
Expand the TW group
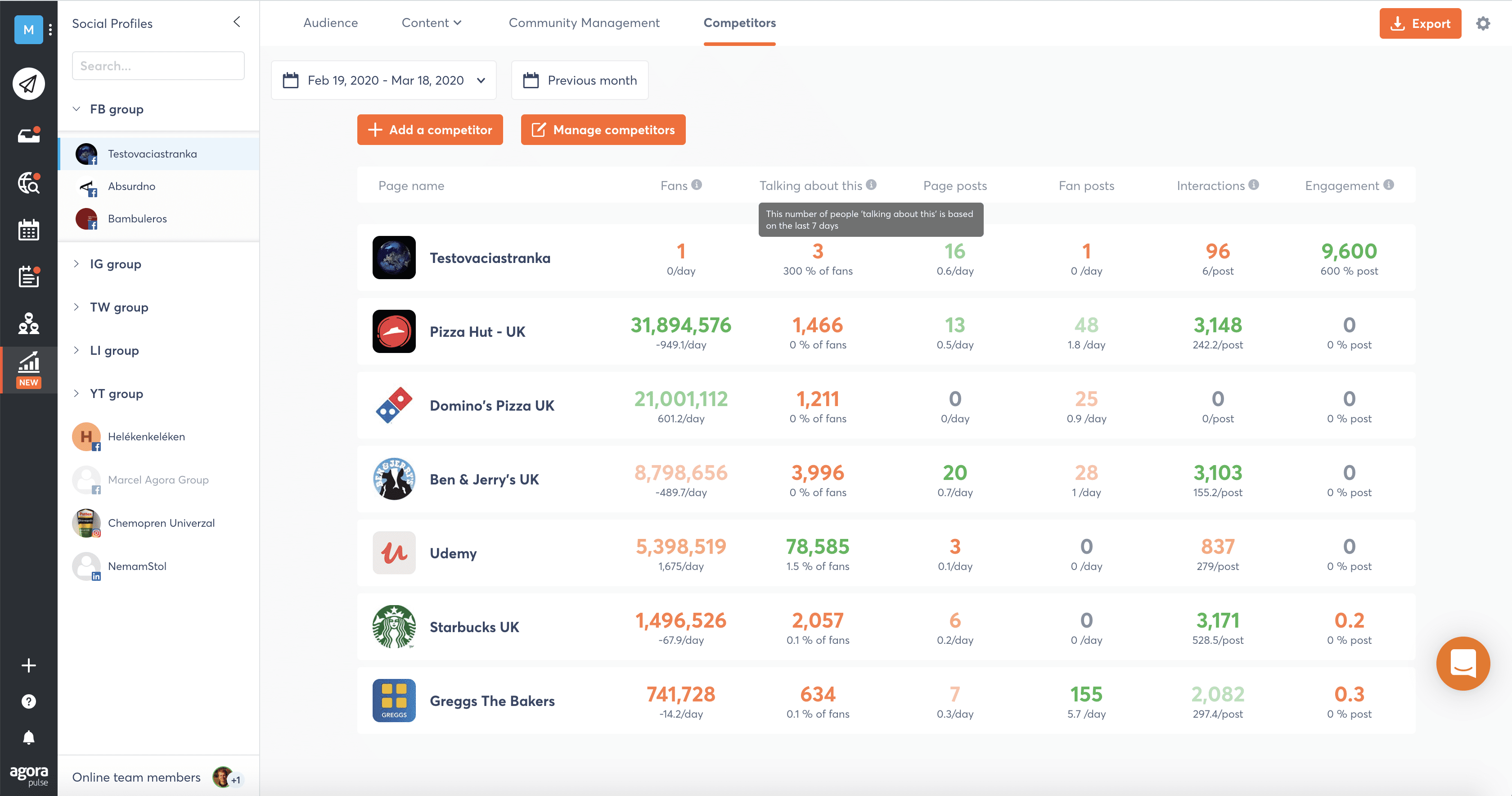76,307
